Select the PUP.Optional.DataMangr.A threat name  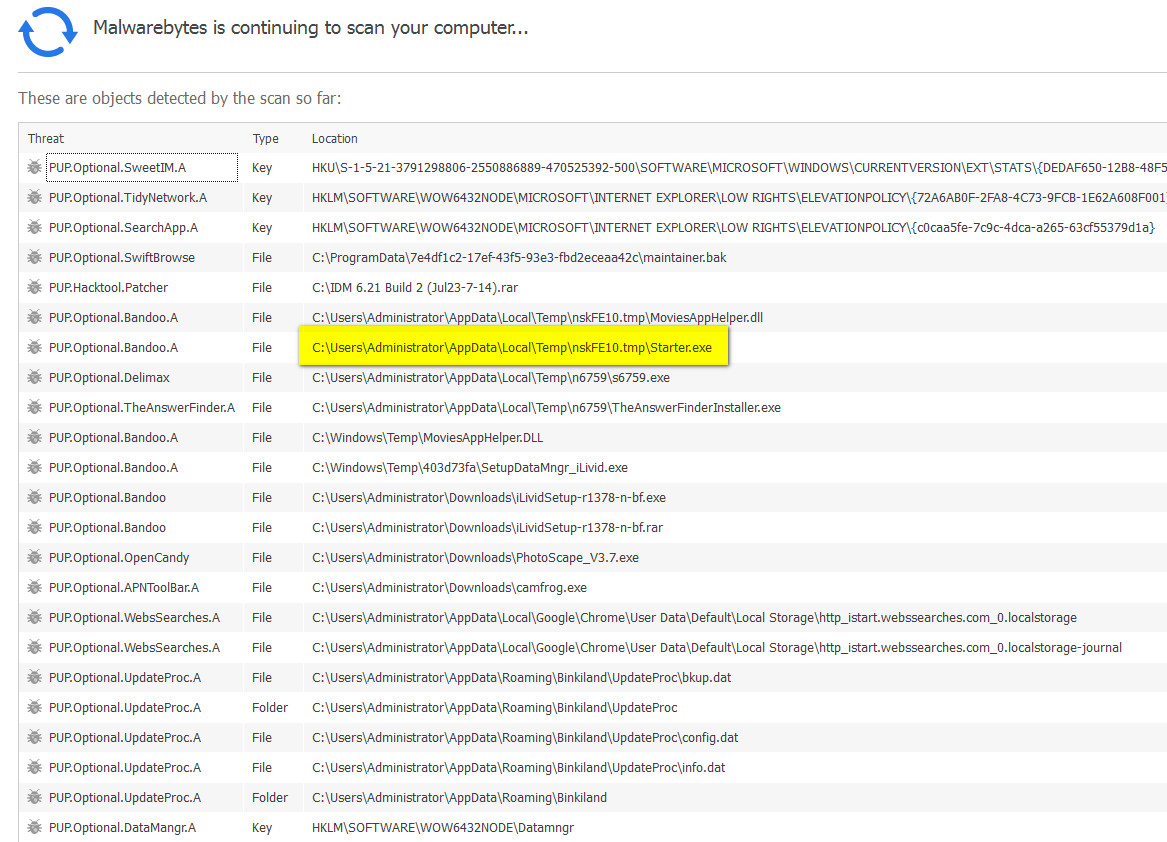(x=123, y=827)
